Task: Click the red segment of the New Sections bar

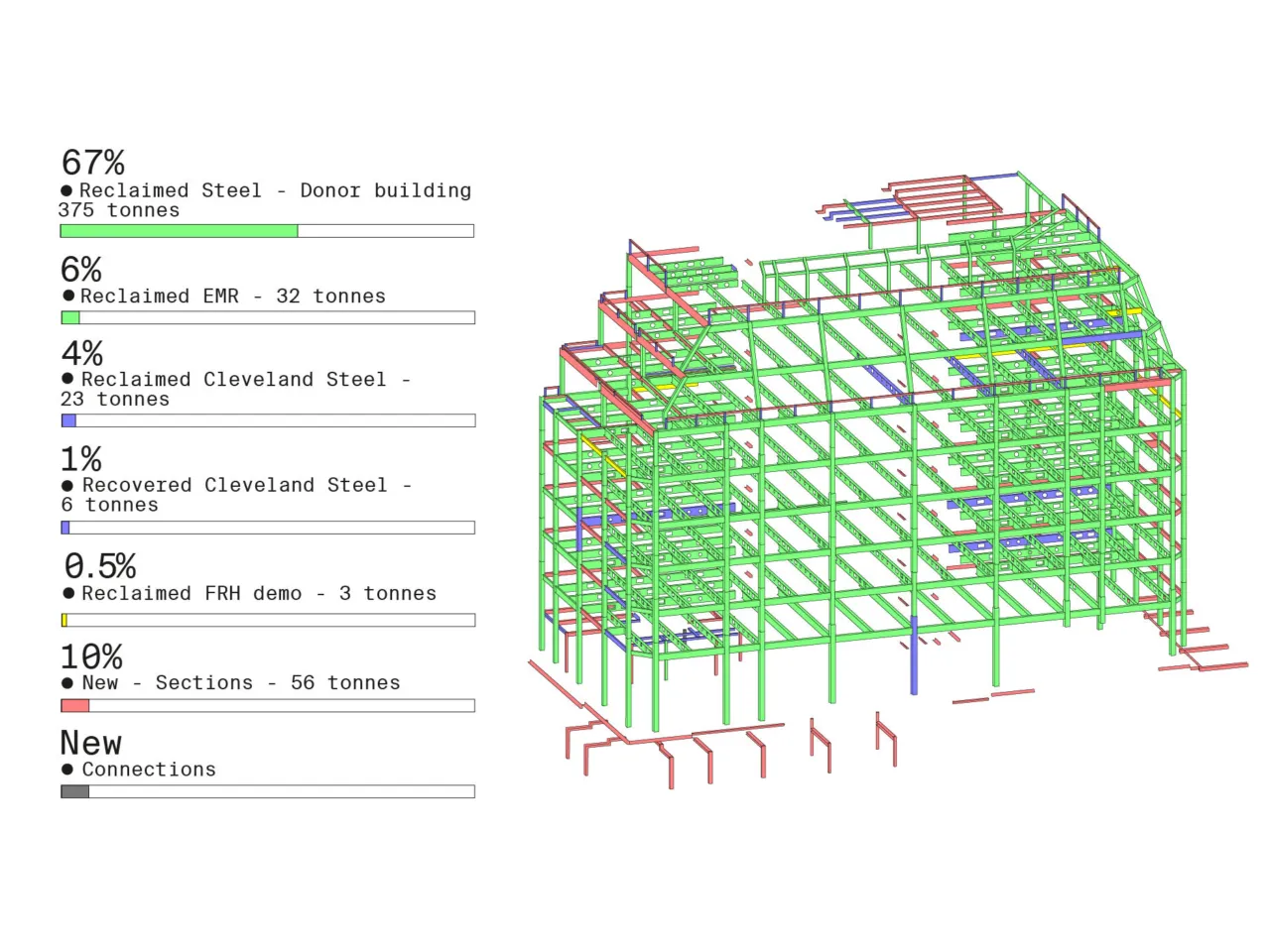Action: (75, 706)
